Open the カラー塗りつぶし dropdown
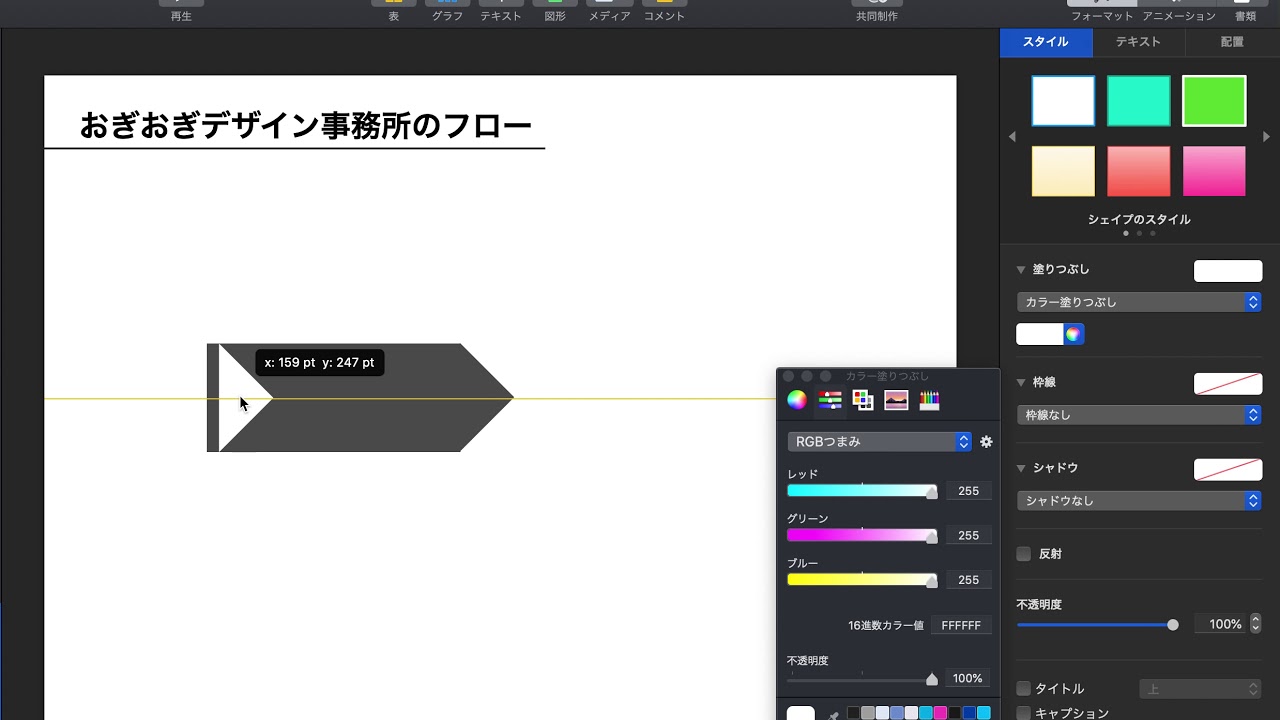 pos(1139,301)
